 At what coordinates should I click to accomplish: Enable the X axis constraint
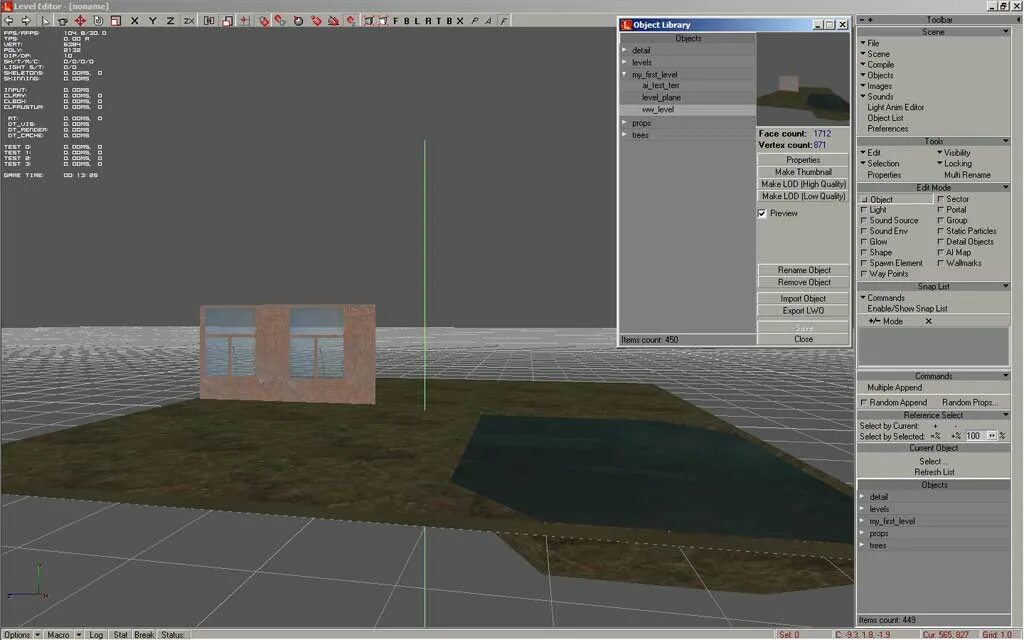click(134, 20)
